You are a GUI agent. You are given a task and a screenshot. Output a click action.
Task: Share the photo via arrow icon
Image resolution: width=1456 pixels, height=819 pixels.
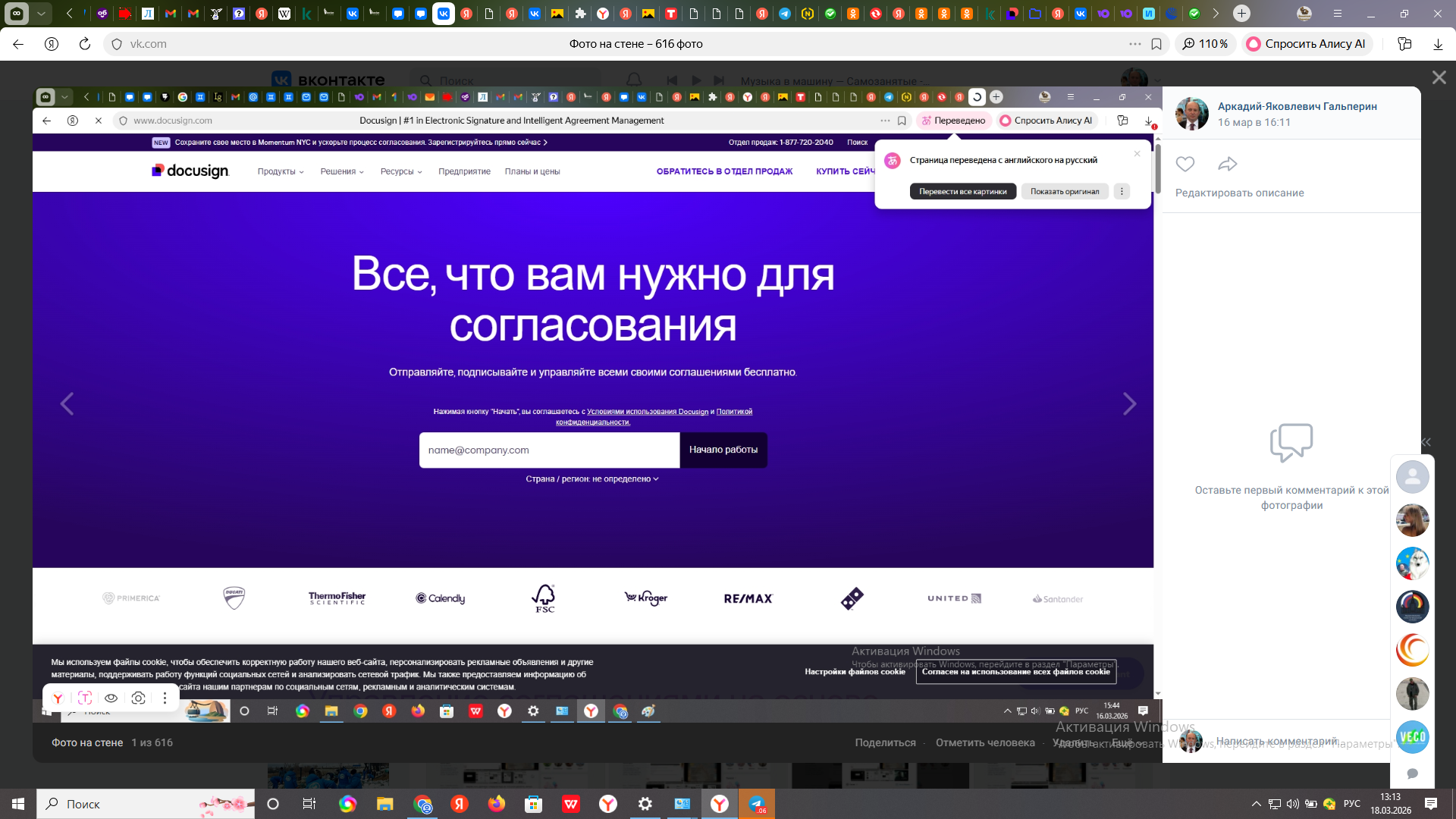(x=1227, y=164)
